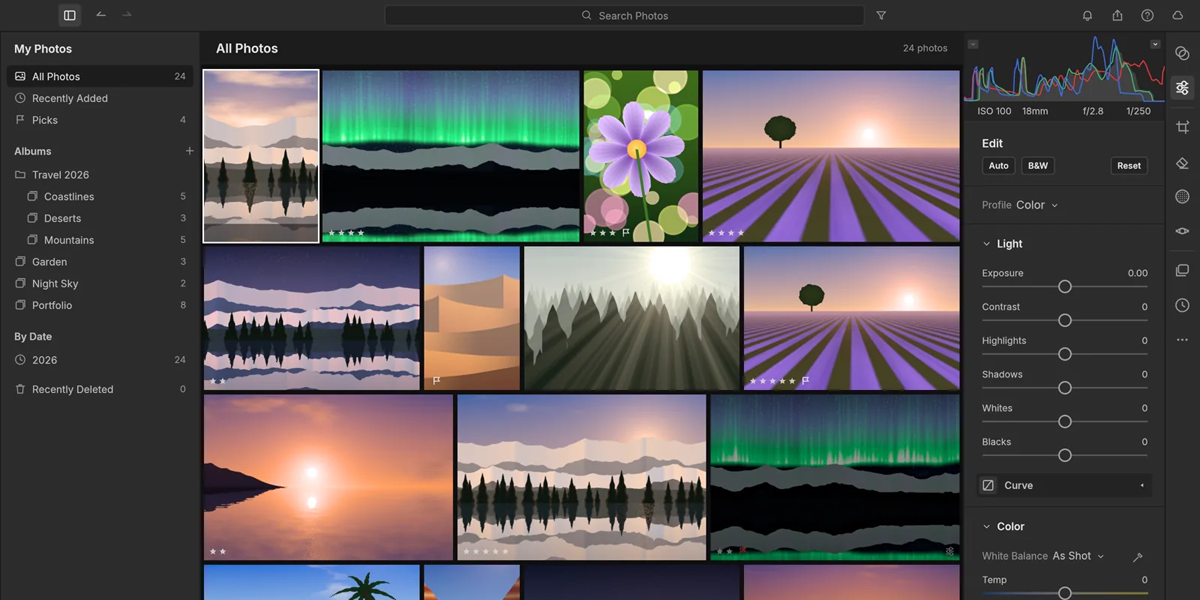Click the Whites slider handle
Viewport: 1200px width, 600px height.
(x=1065, y=422)
